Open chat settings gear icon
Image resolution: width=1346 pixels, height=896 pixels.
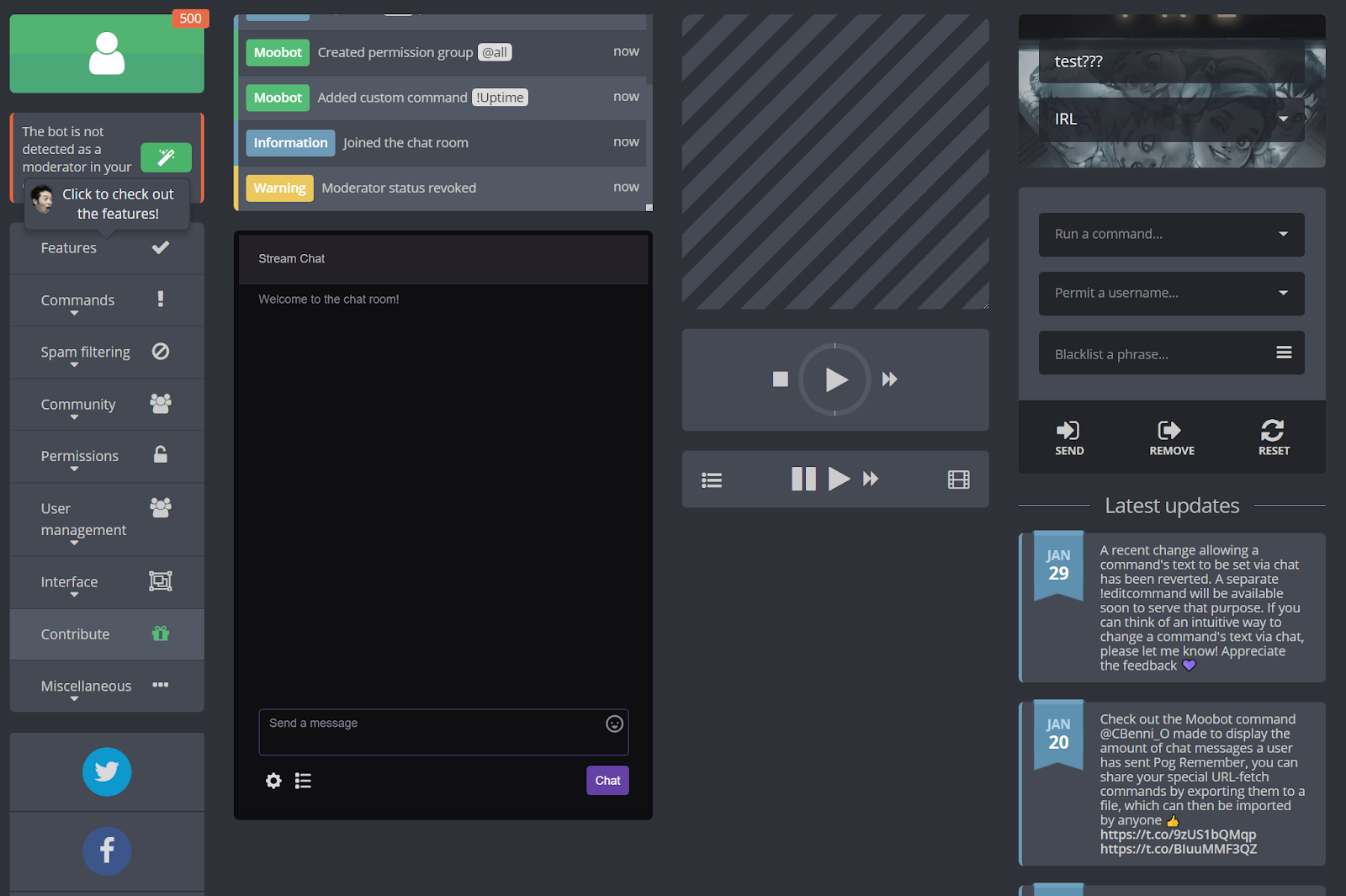pos(273,781)
